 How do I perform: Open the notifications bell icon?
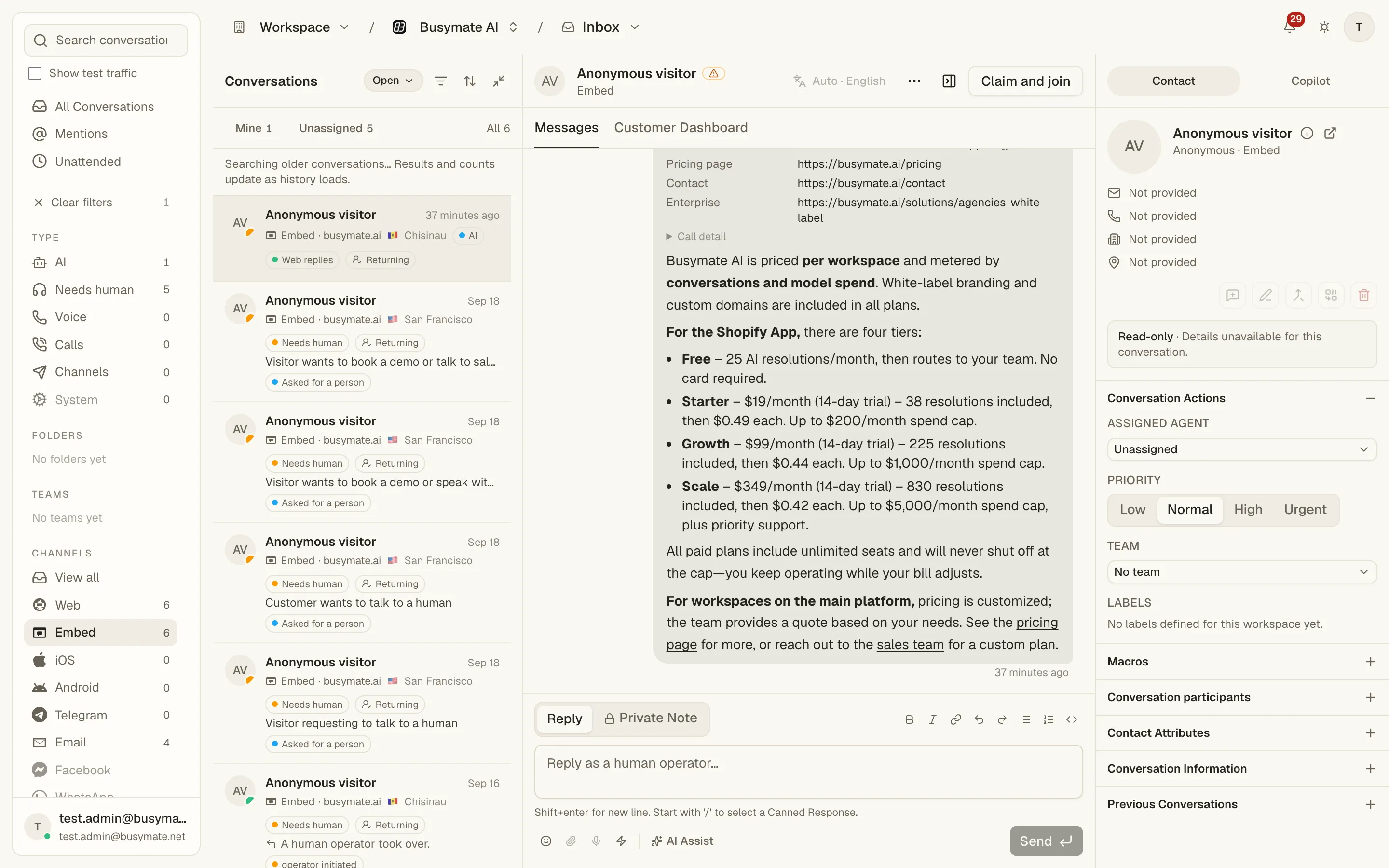[x=1289, y=27]
